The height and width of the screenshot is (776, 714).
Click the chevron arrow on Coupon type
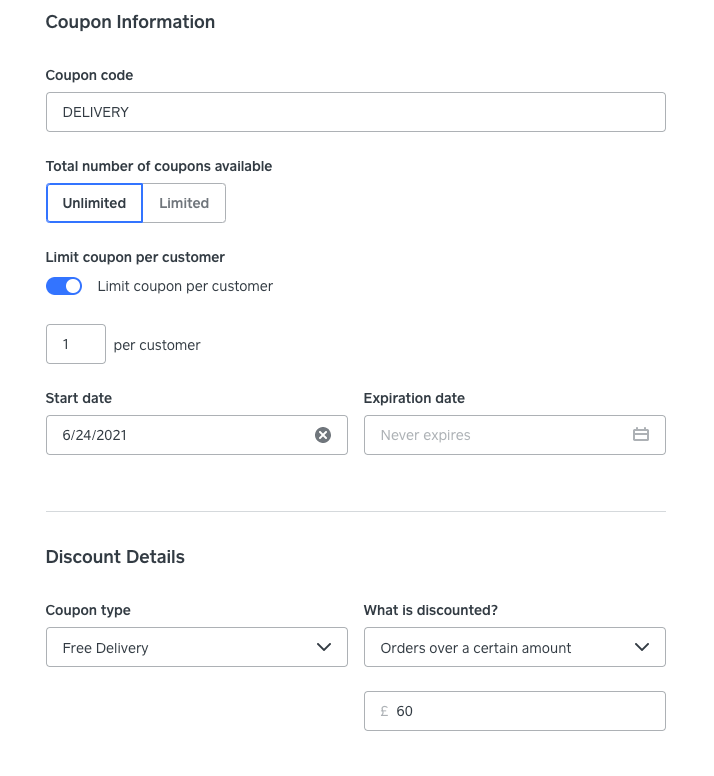point(324,647)
